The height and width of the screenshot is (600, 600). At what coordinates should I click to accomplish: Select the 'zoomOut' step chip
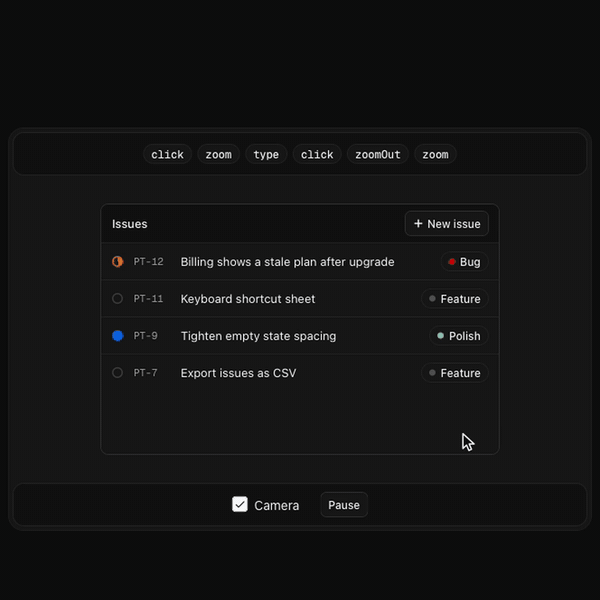pyautogui.click(x=378, y=154)
